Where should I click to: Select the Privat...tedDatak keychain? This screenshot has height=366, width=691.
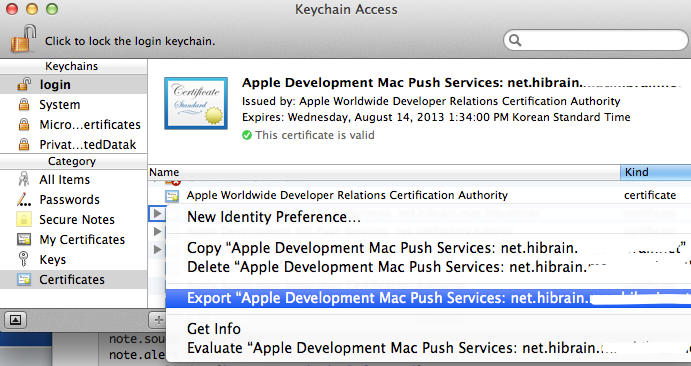pos(74,144)
